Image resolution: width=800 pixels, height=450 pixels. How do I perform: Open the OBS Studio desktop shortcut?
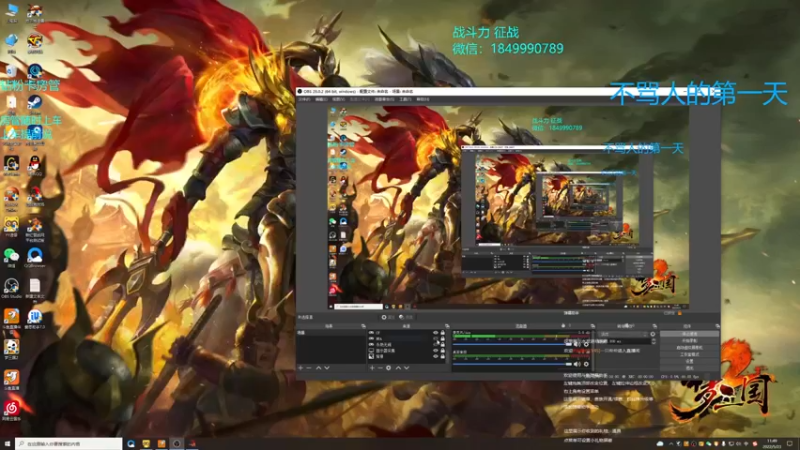tap(11, 288)
